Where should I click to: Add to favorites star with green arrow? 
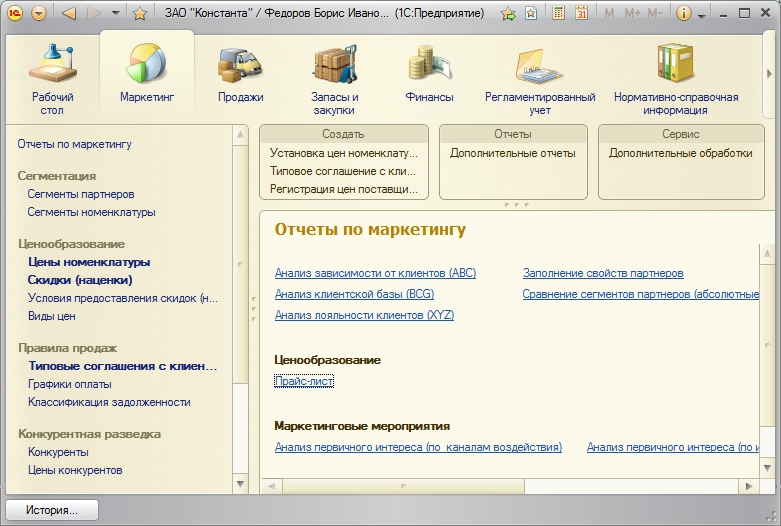click(509, 13)
